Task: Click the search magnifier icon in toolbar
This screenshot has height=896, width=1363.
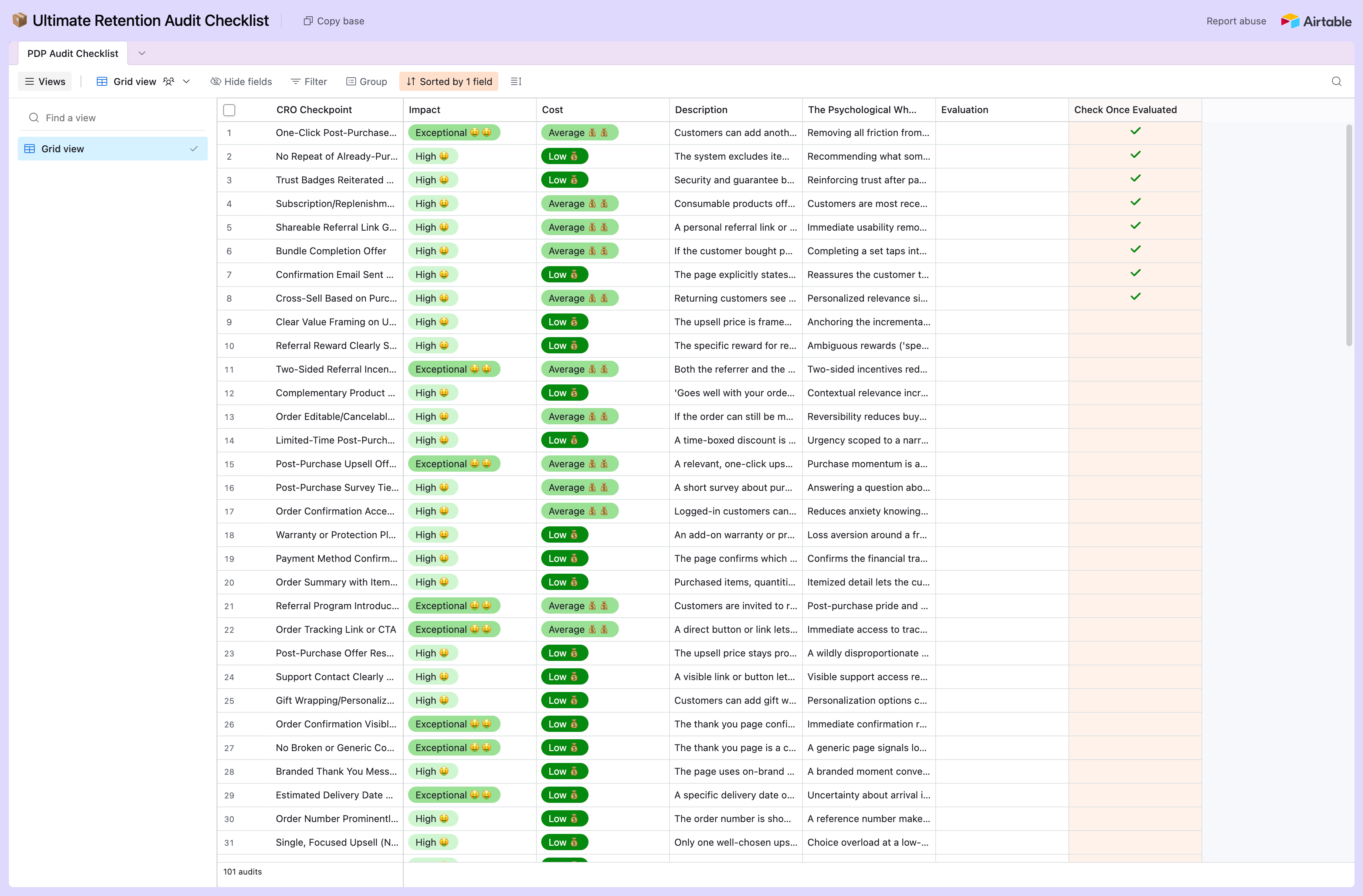Action: click(x=1336, y=81)
